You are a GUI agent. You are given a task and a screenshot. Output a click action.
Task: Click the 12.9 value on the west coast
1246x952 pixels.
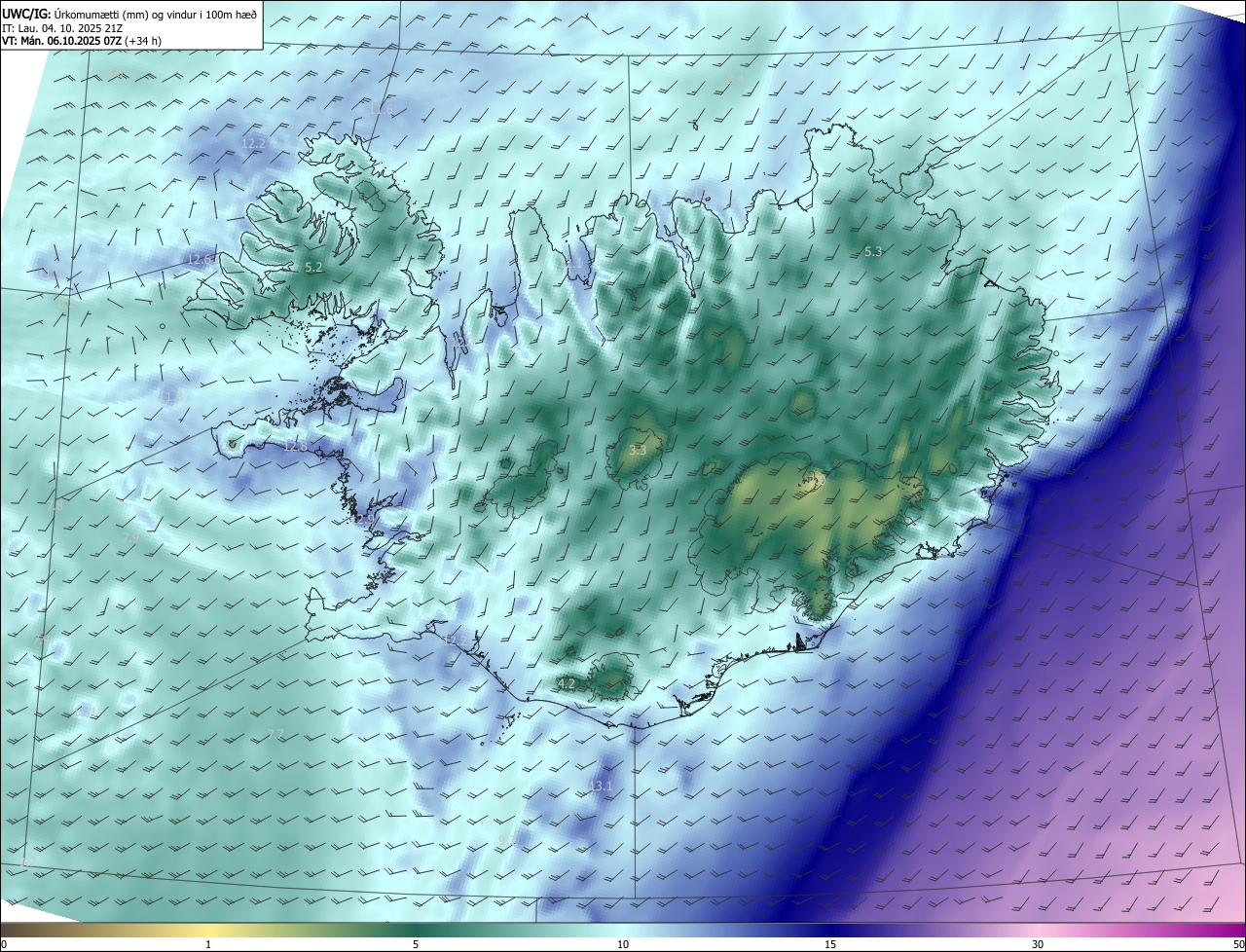363,521
